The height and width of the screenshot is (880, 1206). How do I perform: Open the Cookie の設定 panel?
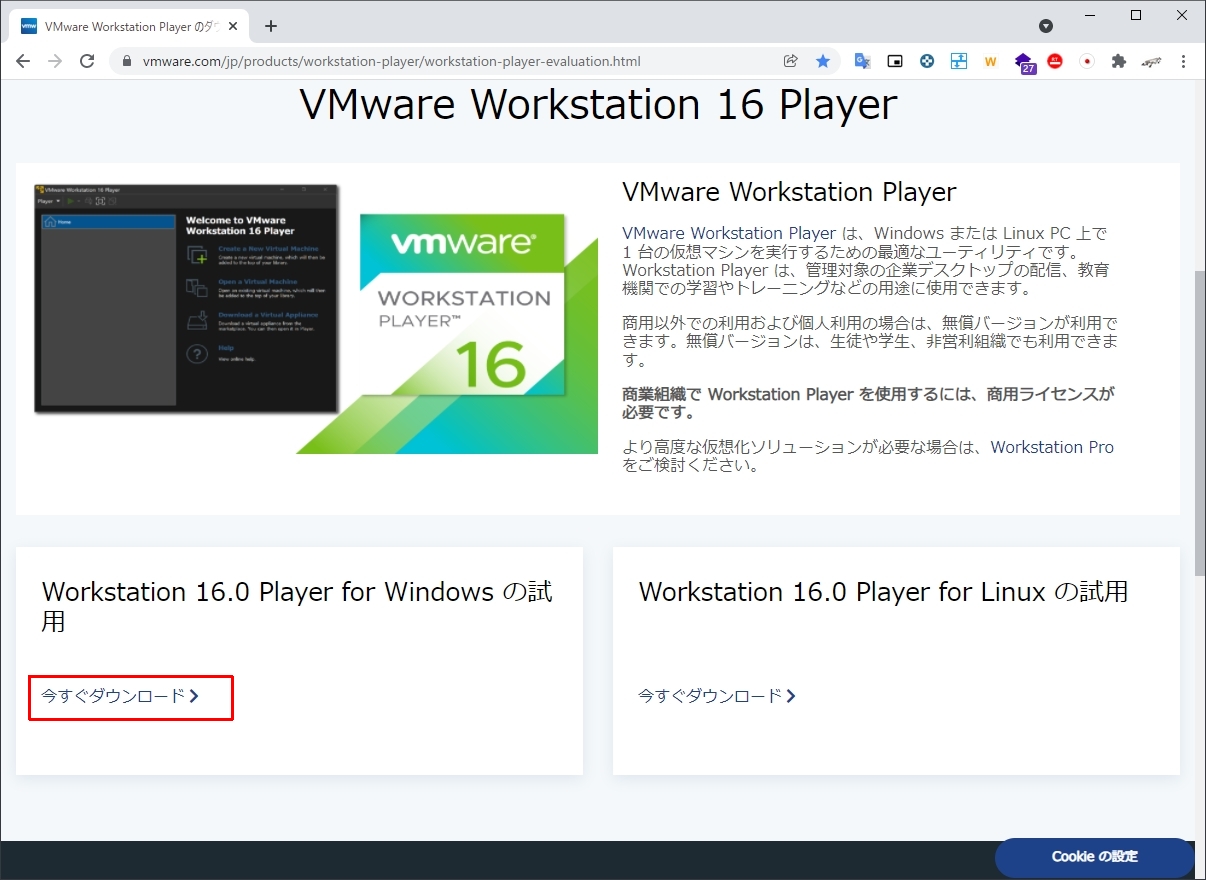1094,857
